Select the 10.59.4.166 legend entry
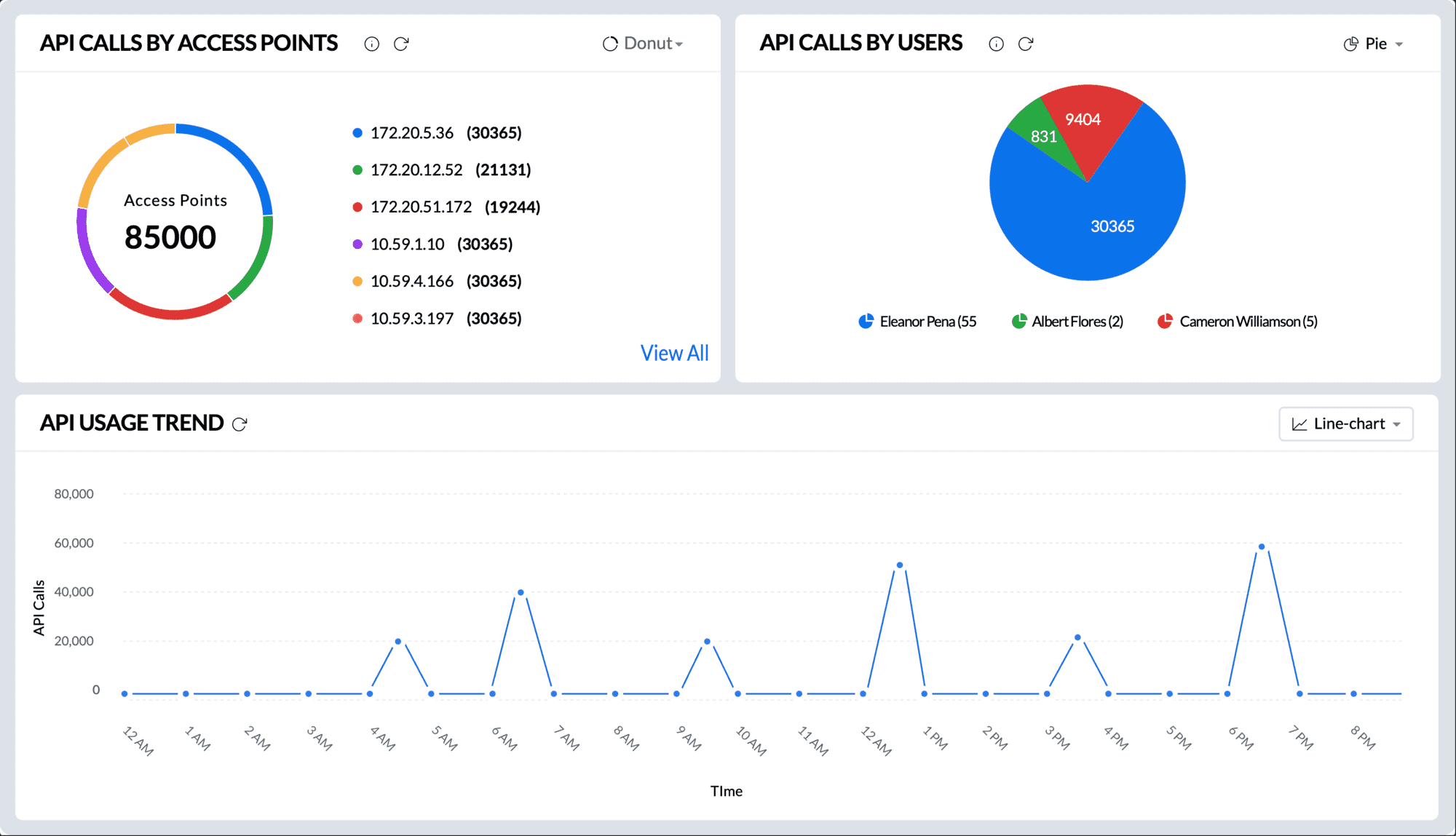Viewport: 1456px width, 836px height. [412, 282]
